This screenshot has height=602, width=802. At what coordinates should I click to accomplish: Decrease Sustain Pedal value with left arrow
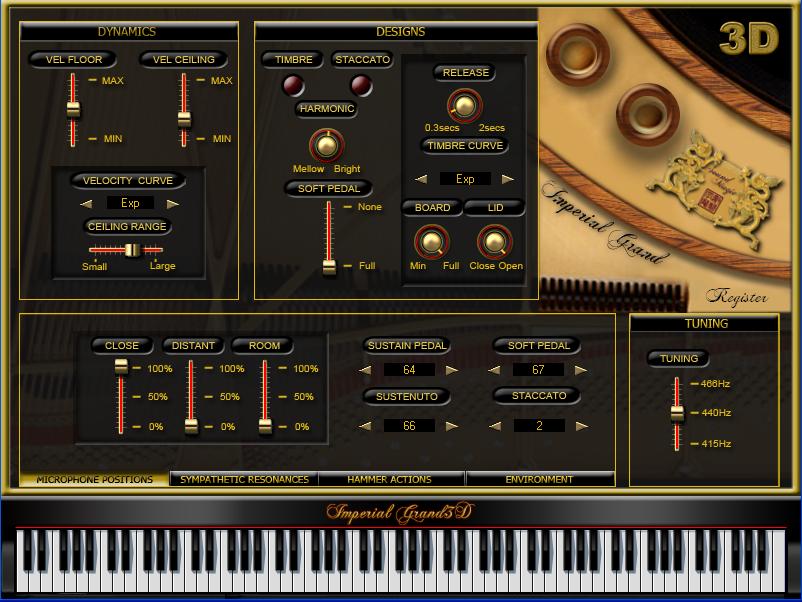[365, 370]
